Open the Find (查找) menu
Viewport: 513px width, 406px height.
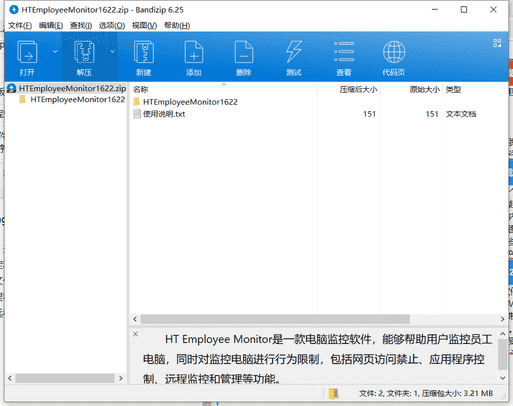tap(81, 26)
